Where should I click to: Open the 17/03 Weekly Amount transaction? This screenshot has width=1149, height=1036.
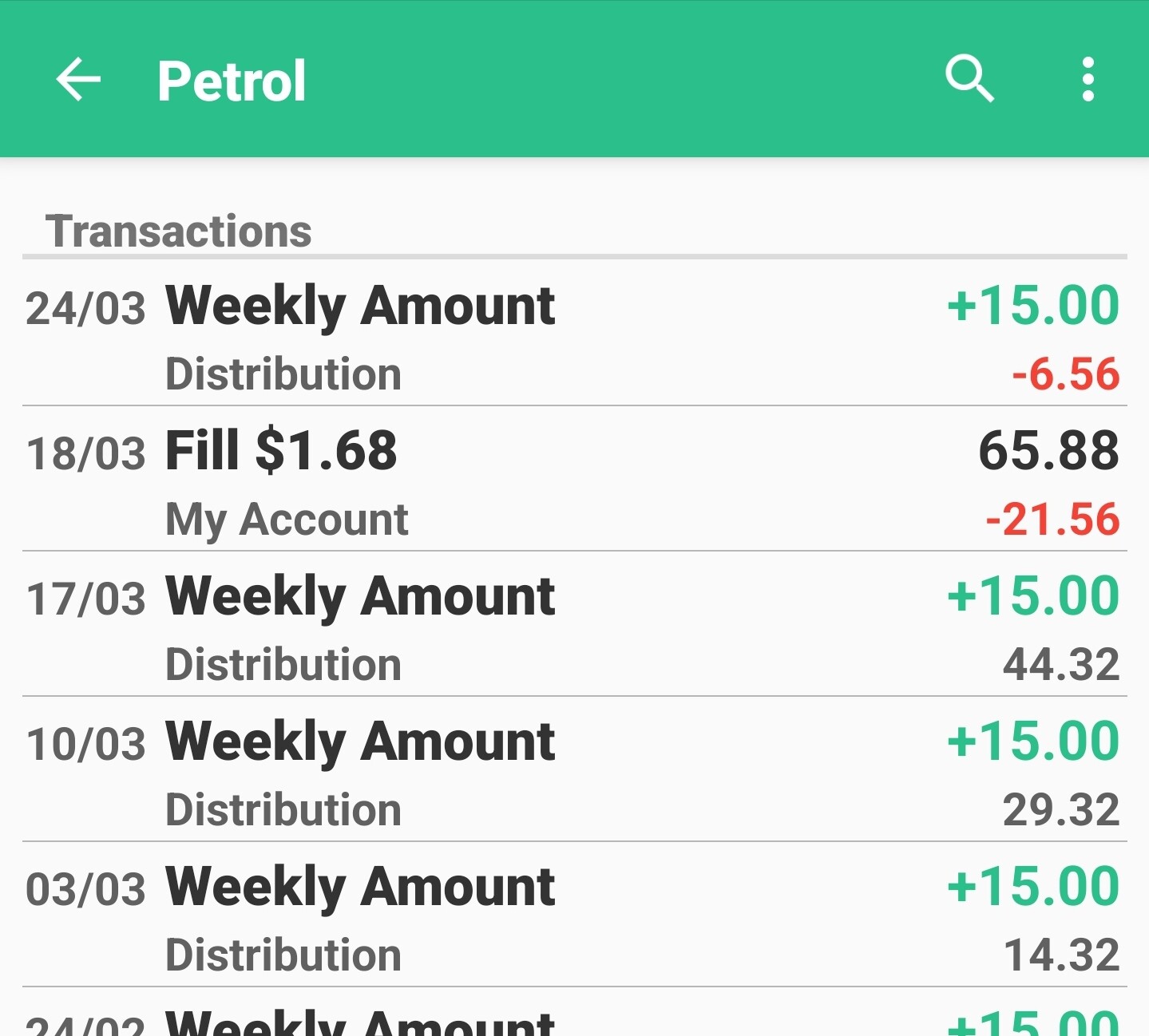574,624
